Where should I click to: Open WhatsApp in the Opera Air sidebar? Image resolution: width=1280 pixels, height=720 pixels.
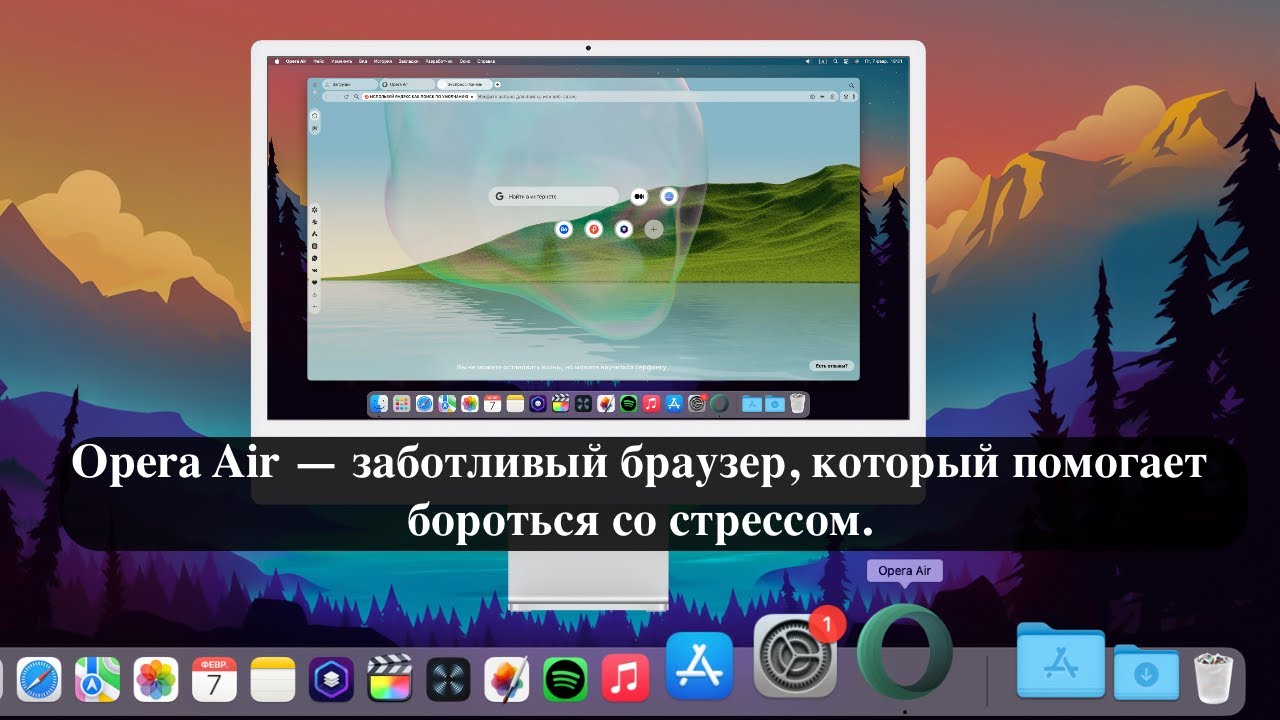tap(314, 258)
